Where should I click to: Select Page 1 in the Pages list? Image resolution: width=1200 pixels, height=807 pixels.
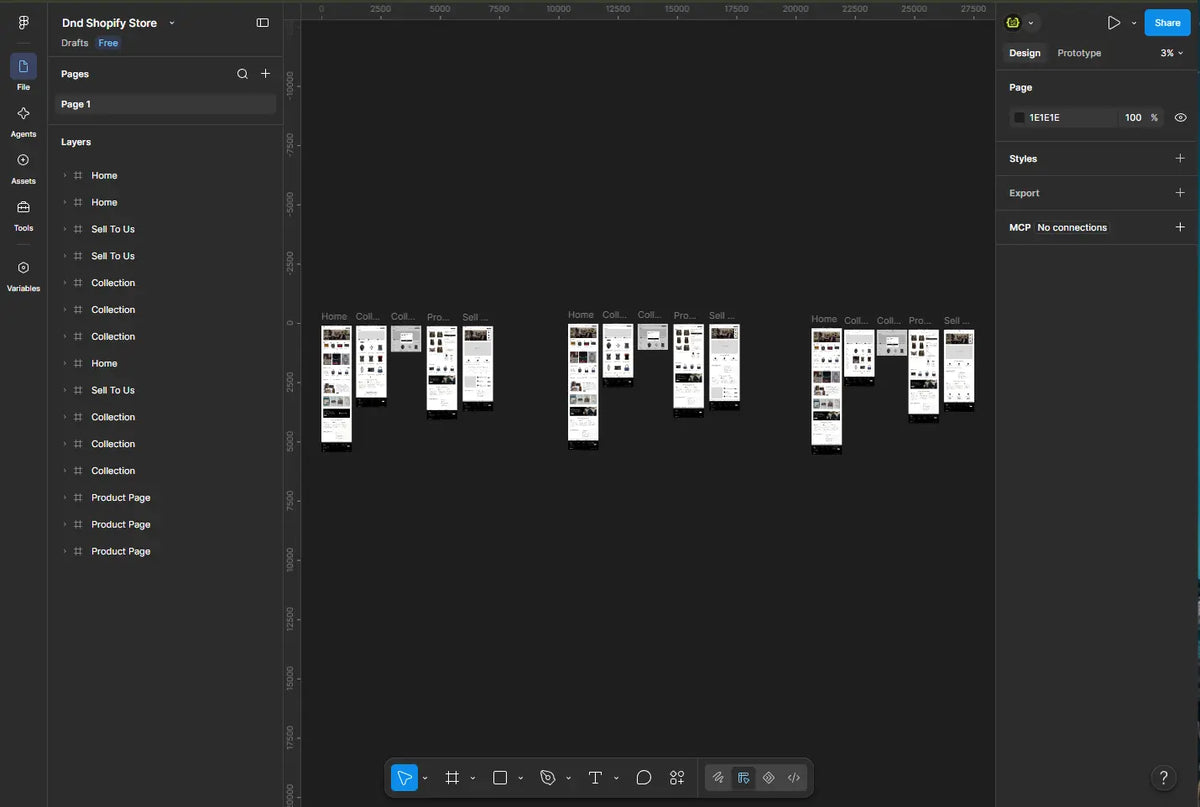click(165, 104)
